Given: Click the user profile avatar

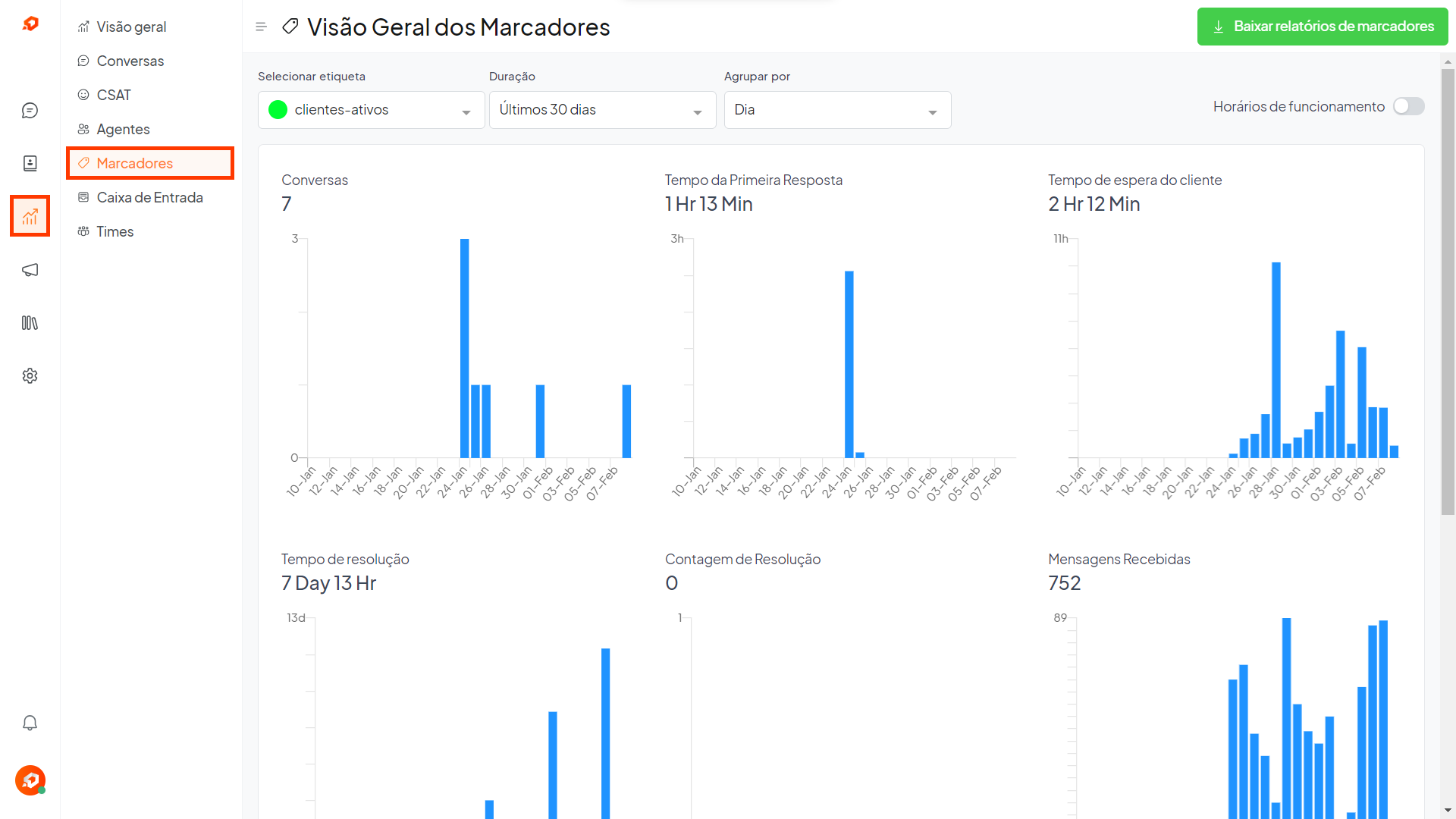Looking at the screenshot, I should pyautogui.click(x=30, y=780).
